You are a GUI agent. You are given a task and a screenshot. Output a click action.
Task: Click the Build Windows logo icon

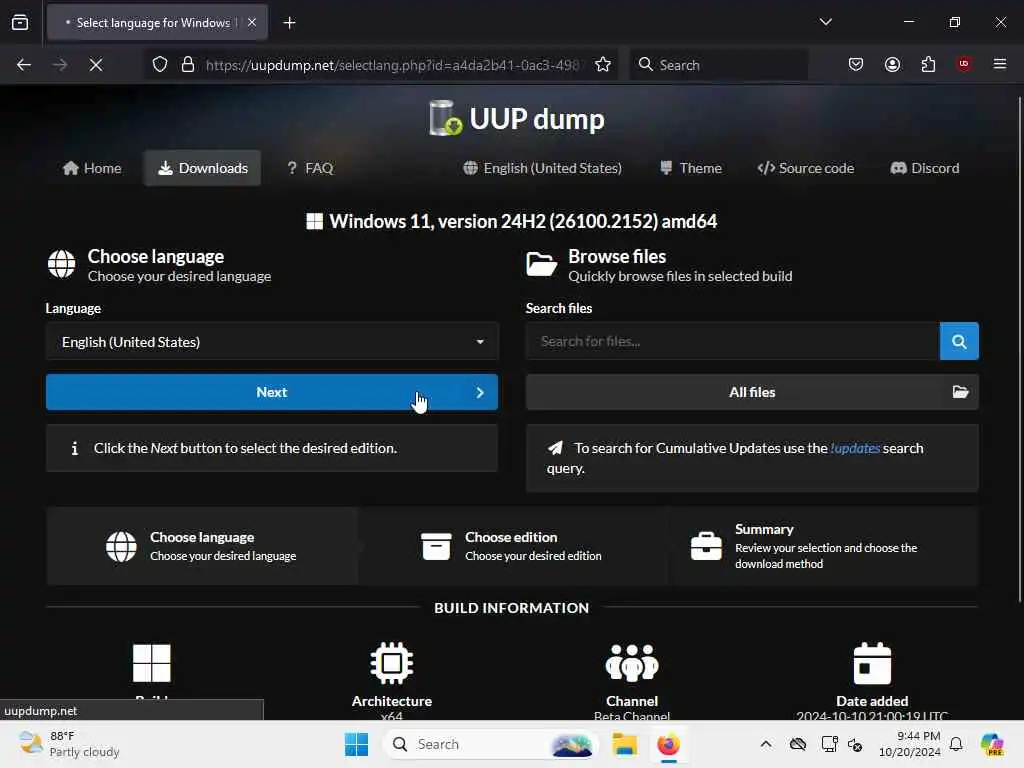coord(152,663)
